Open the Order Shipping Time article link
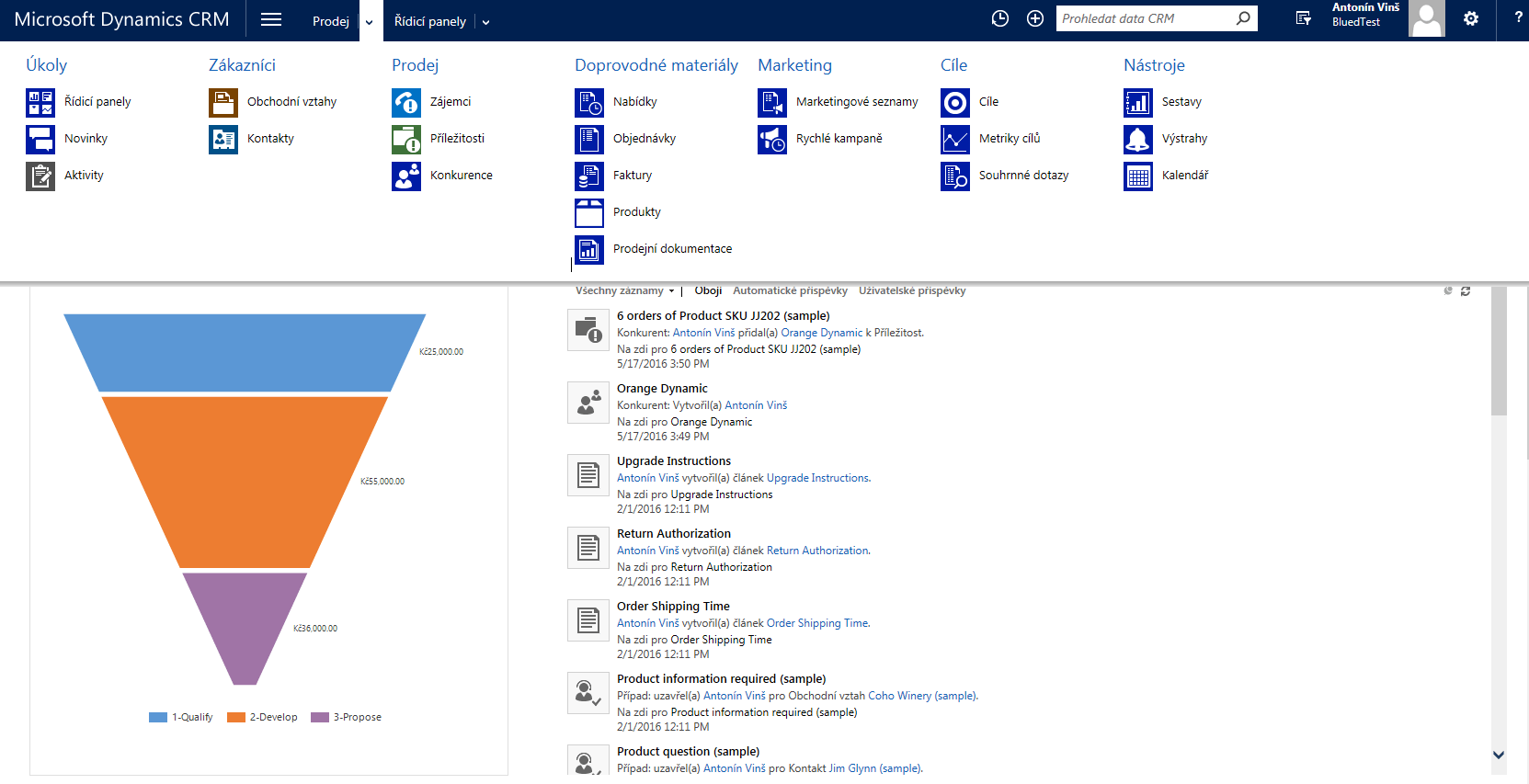Image resolution: width=1529 pixels, height=784 pixels. [x=817, y=623]
